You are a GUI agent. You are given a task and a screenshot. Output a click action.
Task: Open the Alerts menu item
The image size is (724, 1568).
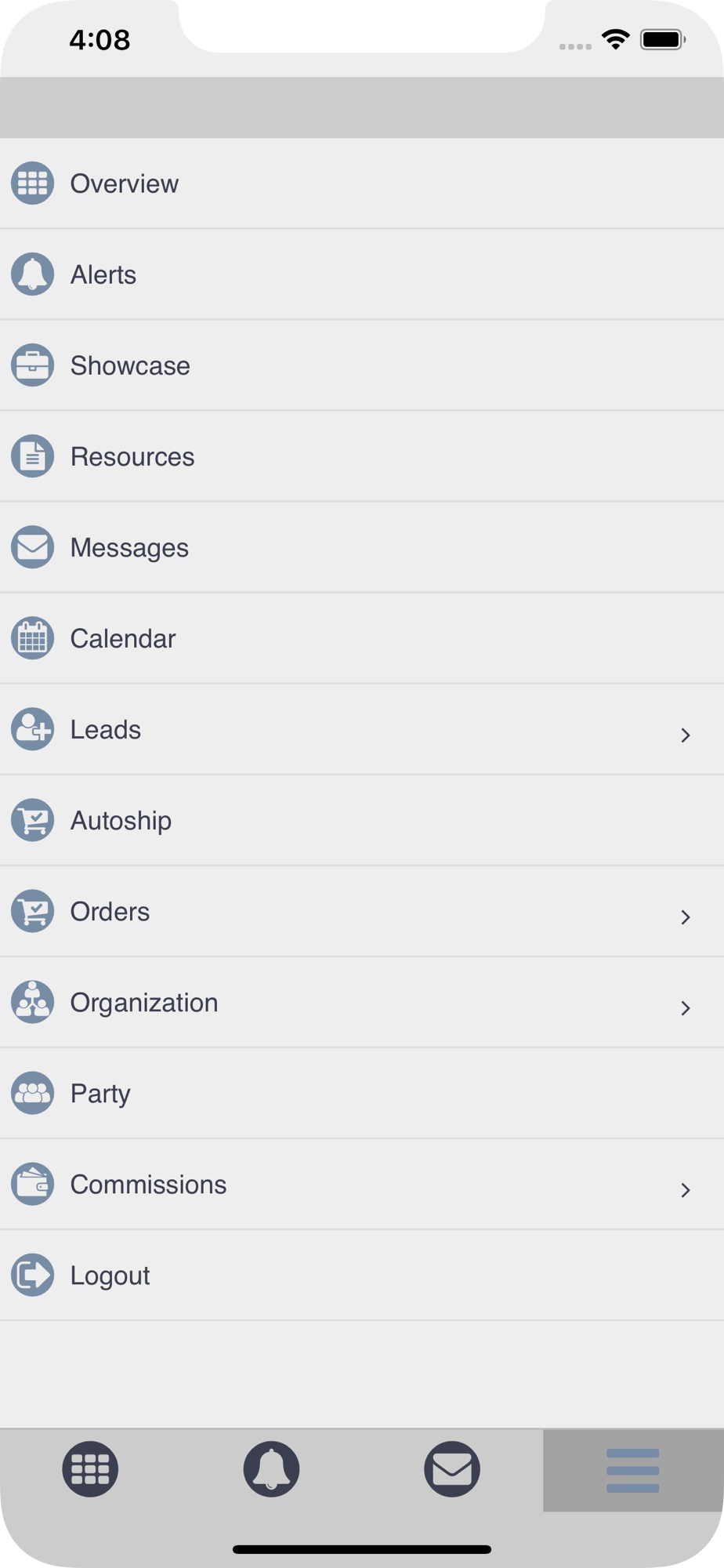coord(103,274)
